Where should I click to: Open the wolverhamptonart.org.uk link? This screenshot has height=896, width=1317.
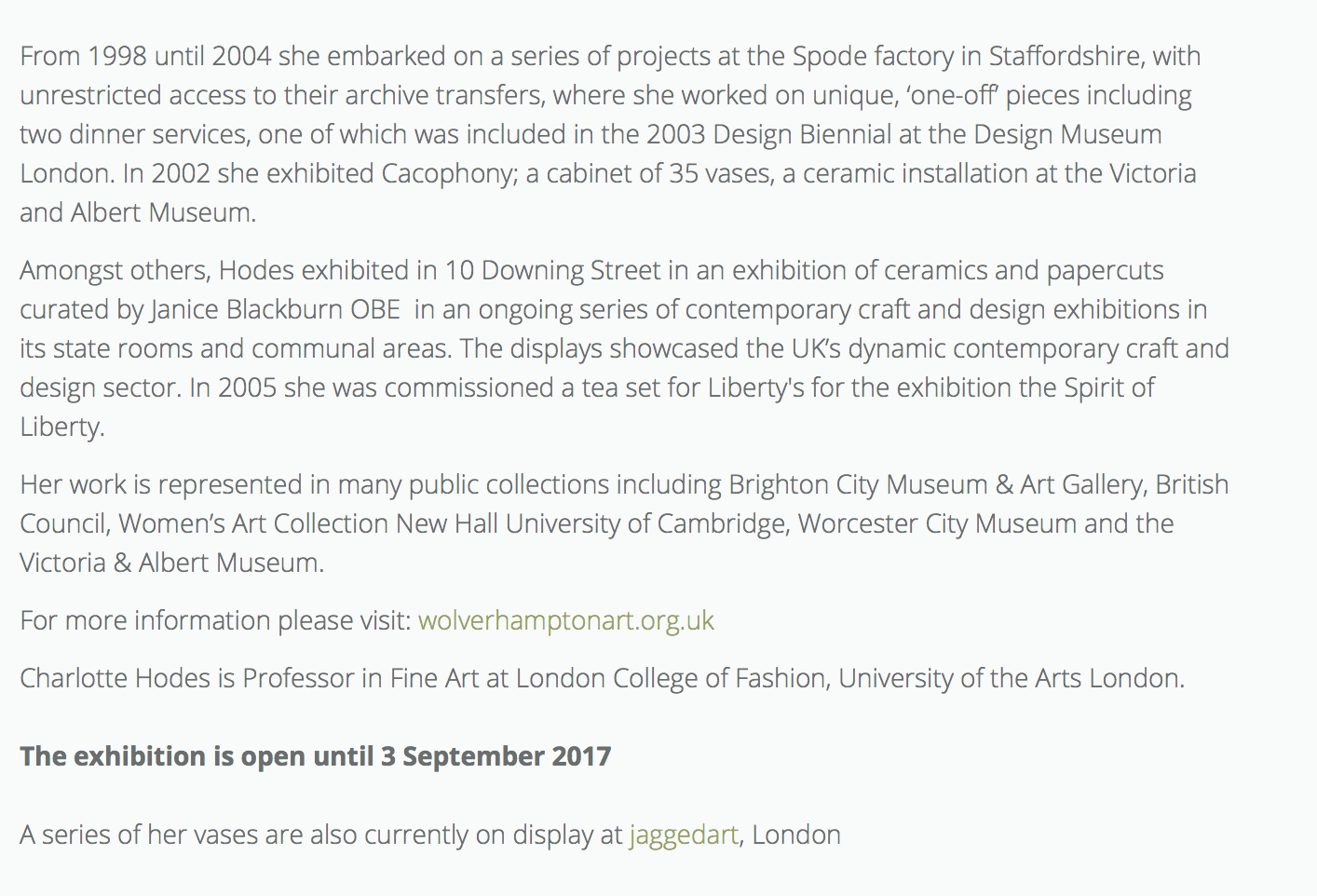pos(565,621)
